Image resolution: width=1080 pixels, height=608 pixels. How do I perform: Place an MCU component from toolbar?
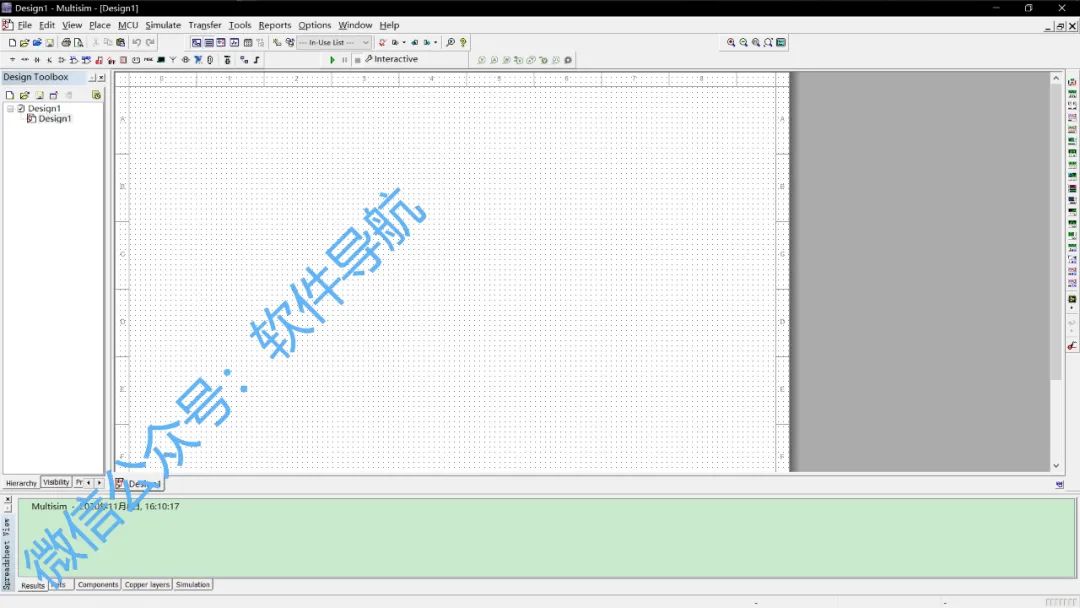[227, 60]
